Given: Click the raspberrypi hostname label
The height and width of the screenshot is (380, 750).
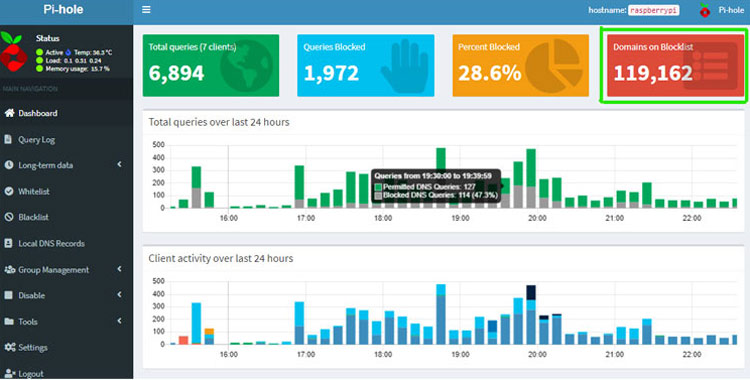Looking at the screenshot, I should [x=653, y=10].
